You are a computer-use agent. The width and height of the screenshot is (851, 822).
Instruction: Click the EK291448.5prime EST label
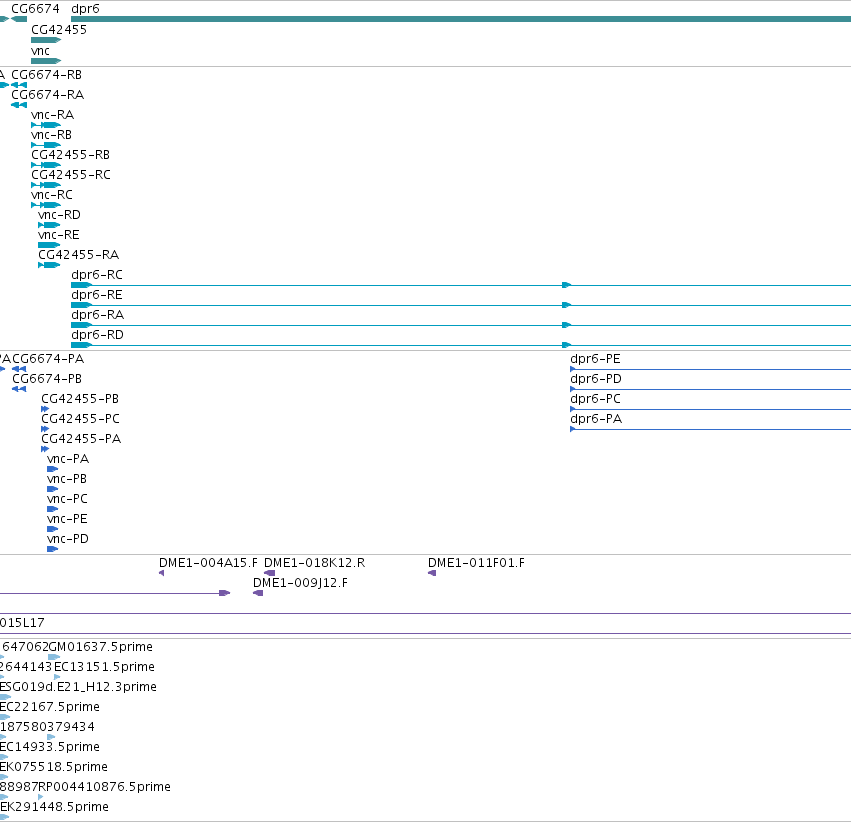click(x=54, y=808)
